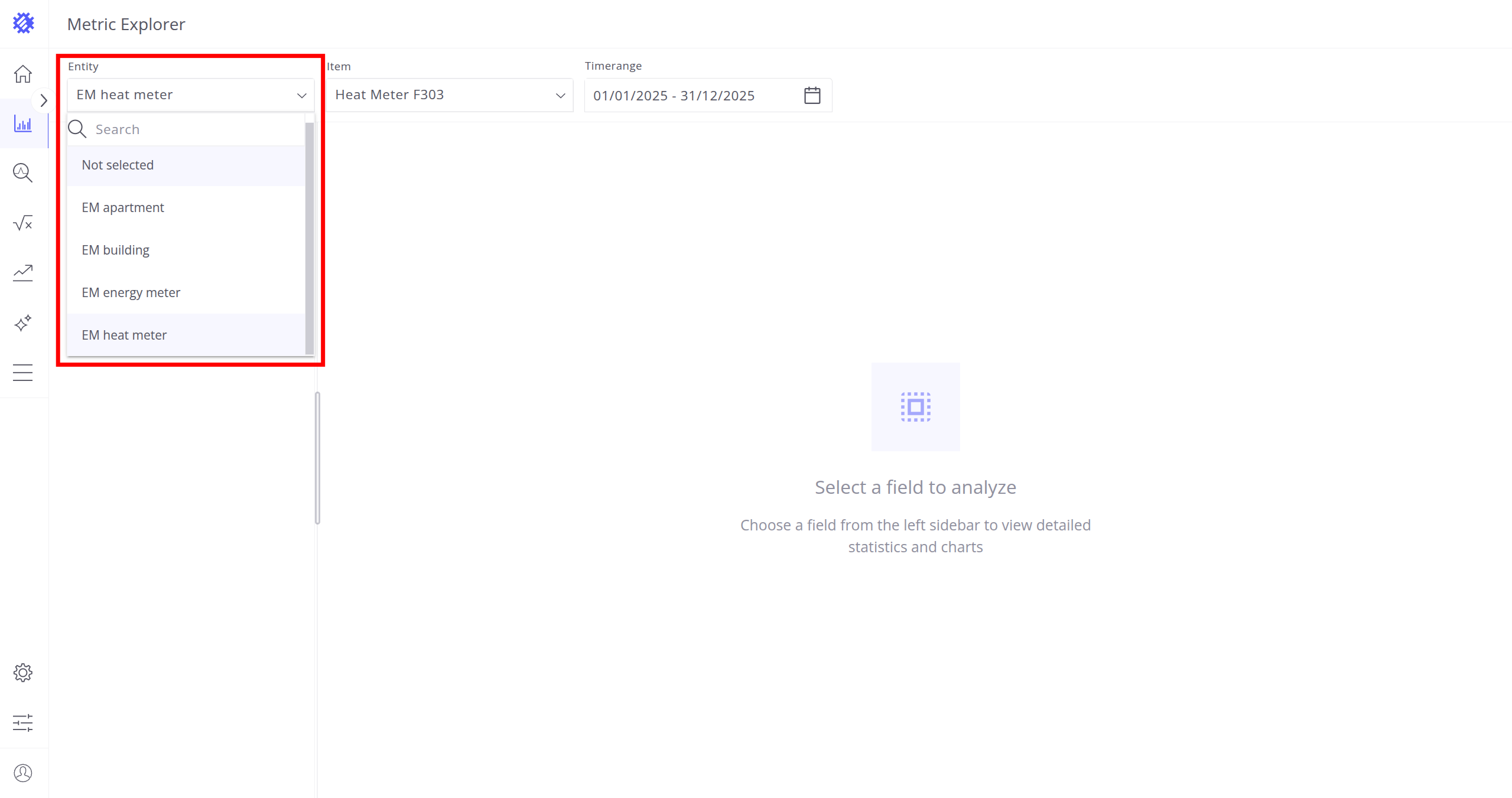This screenshot has height=798, width=1512.
Task: Click the app logo icon
Action: [x=24, y=24]
